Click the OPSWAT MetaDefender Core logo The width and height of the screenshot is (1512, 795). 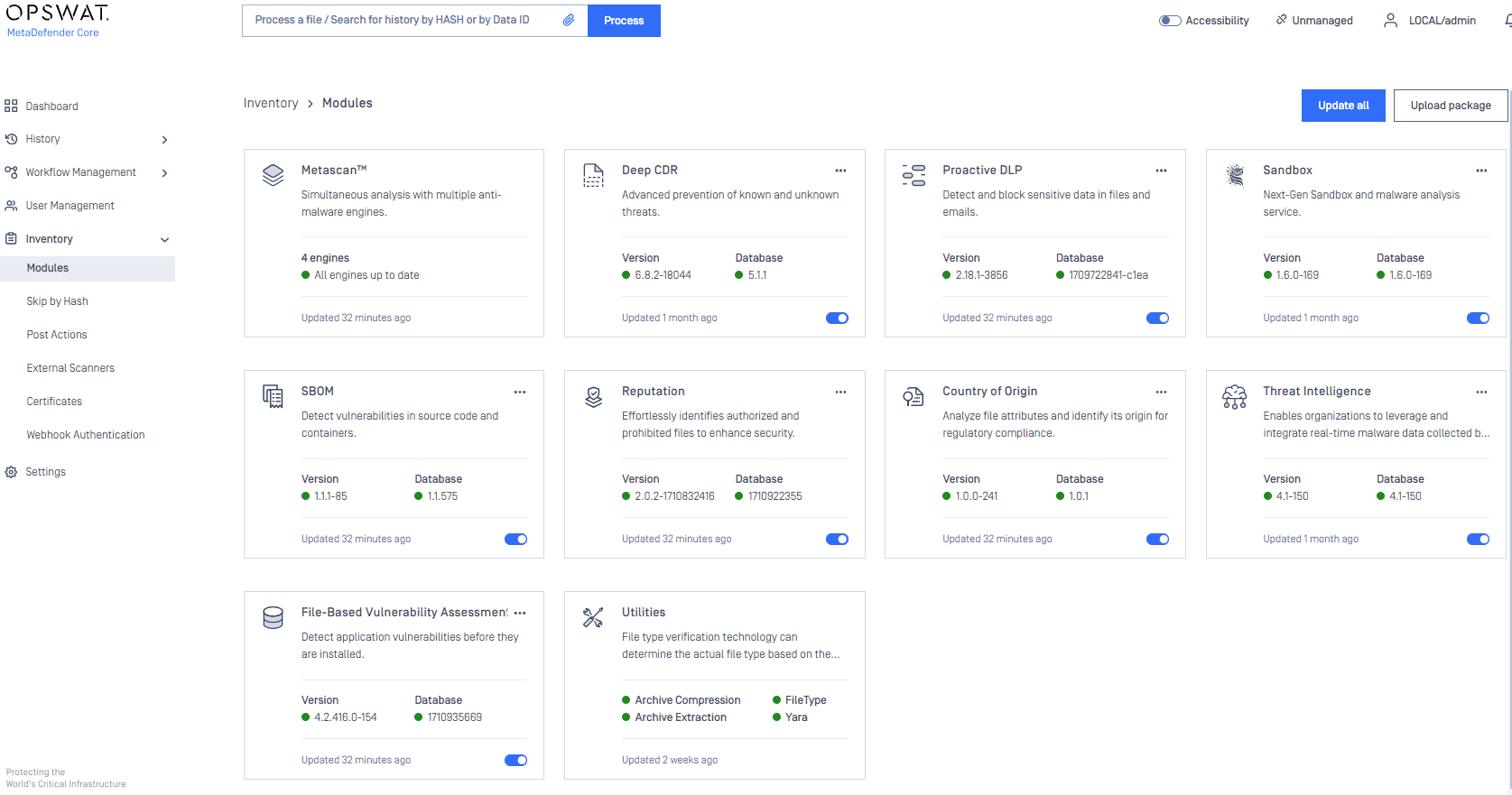pos(58,21)
